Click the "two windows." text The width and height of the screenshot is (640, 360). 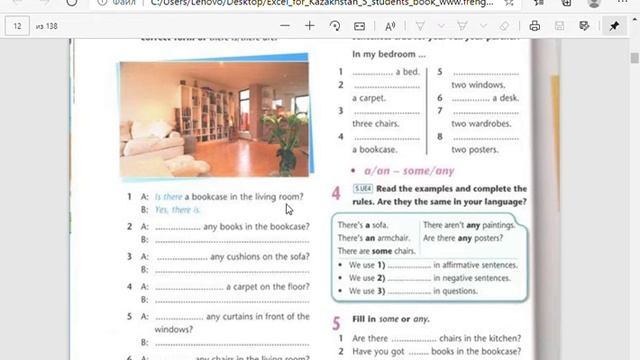(x=478, y=85)
